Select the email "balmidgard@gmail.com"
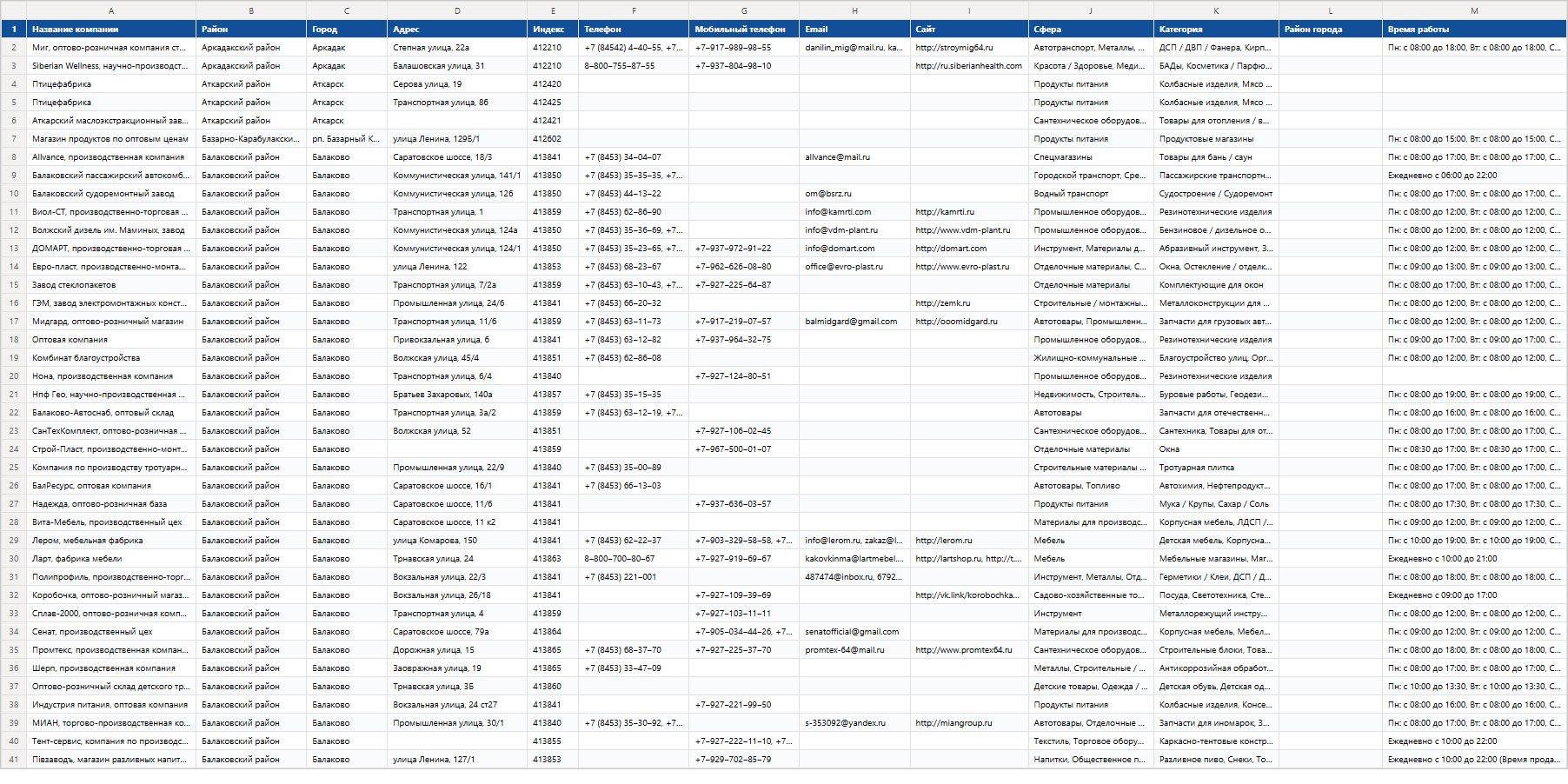The width and height of the screenshot is (1568, 784). coord(854,321)
